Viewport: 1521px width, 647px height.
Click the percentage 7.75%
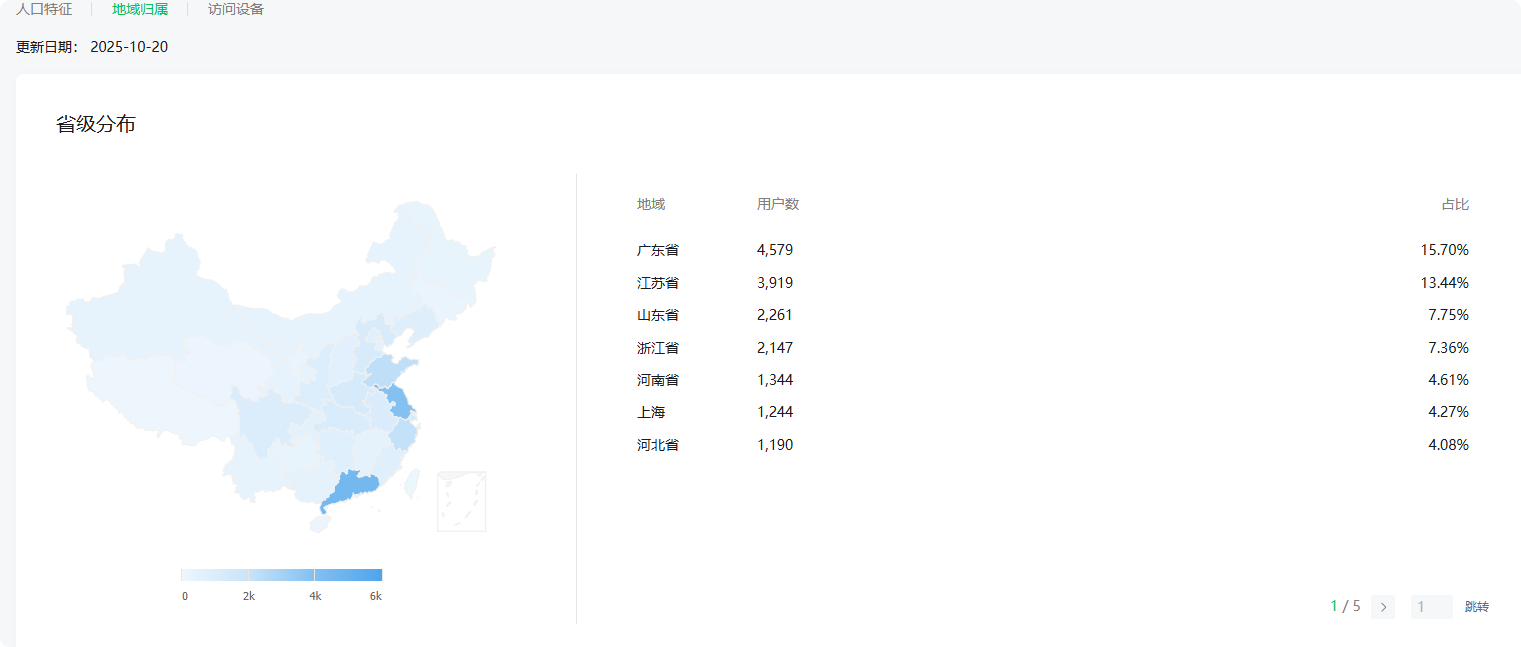1449,315
